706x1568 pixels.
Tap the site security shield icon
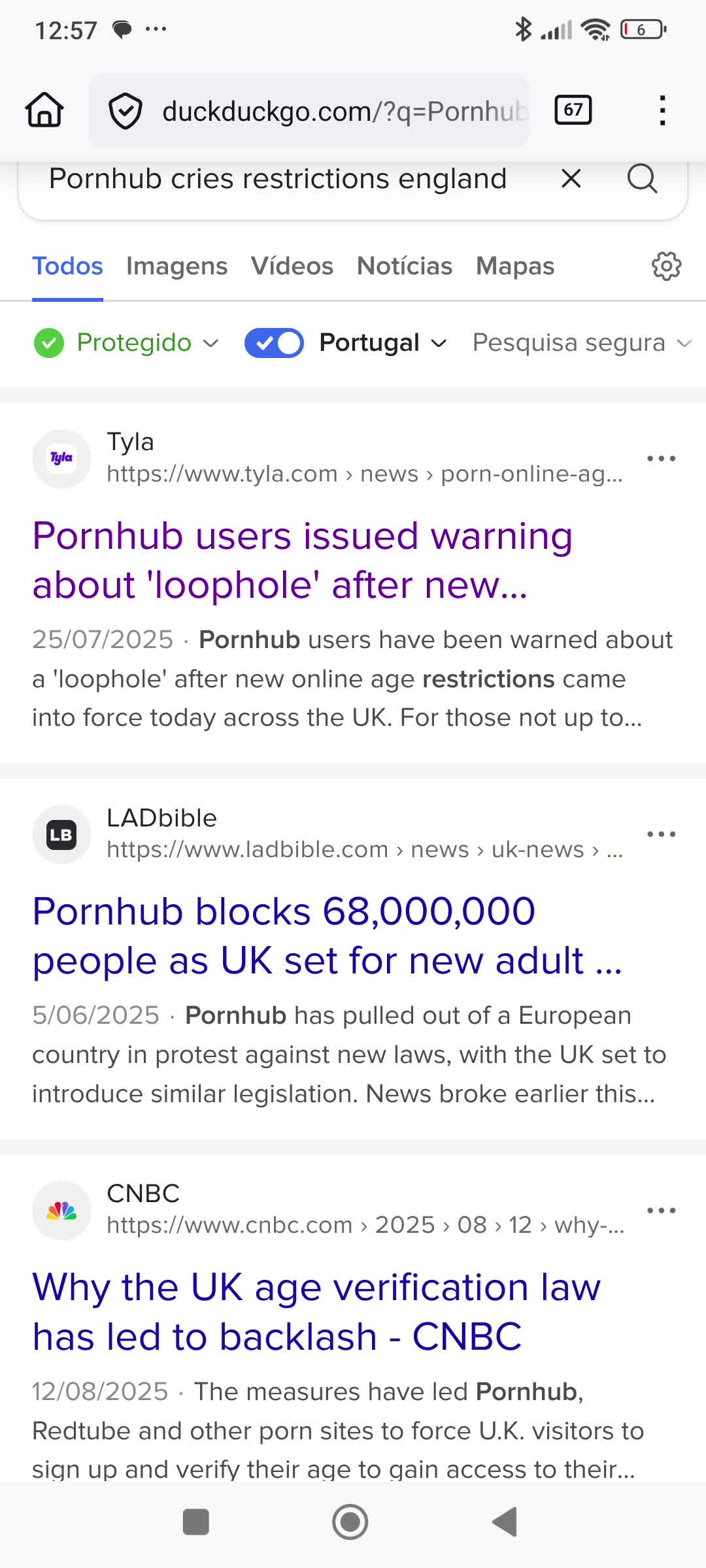tap(125, 111)
